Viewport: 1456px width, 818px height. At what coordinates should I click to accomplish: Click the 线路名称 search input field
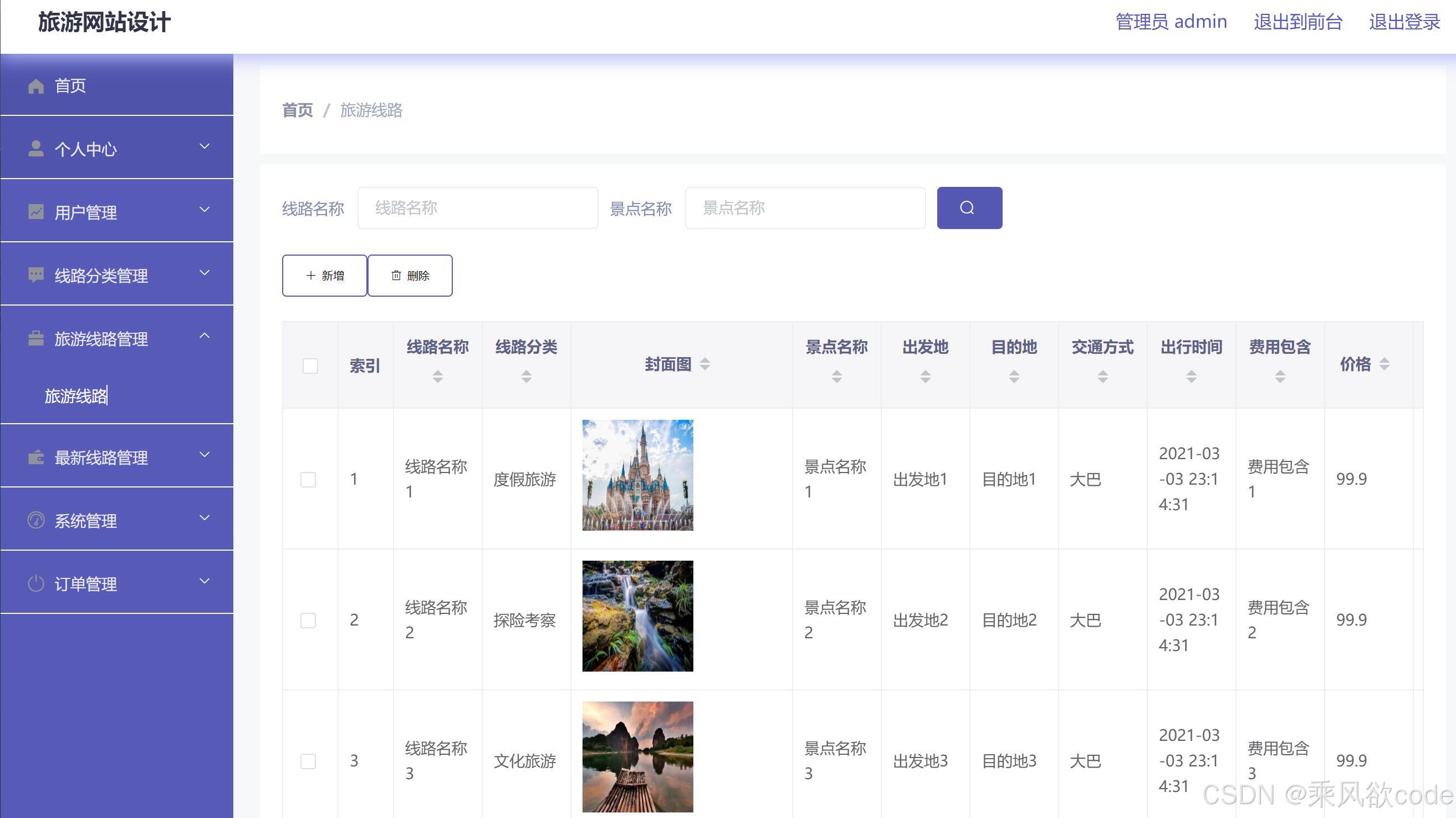(478, 207)
